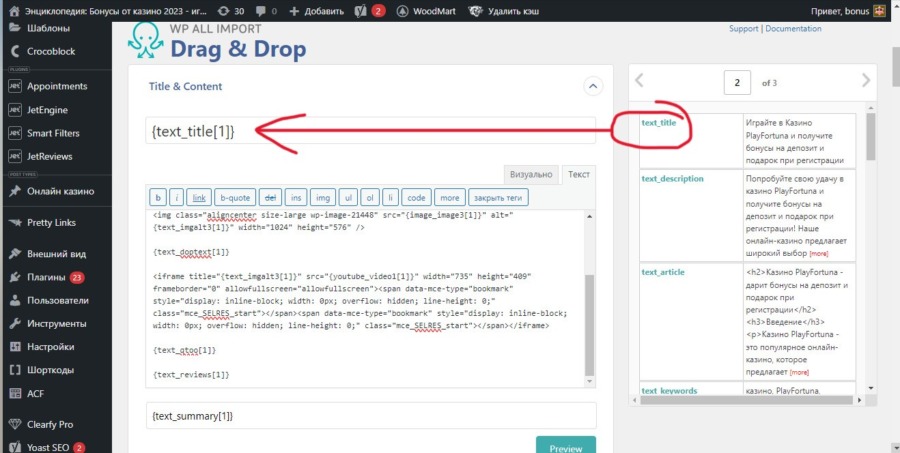This screenshot has width=900, height=453.
Task: Click the li quicktag button
Action: [x=390, y=198]
